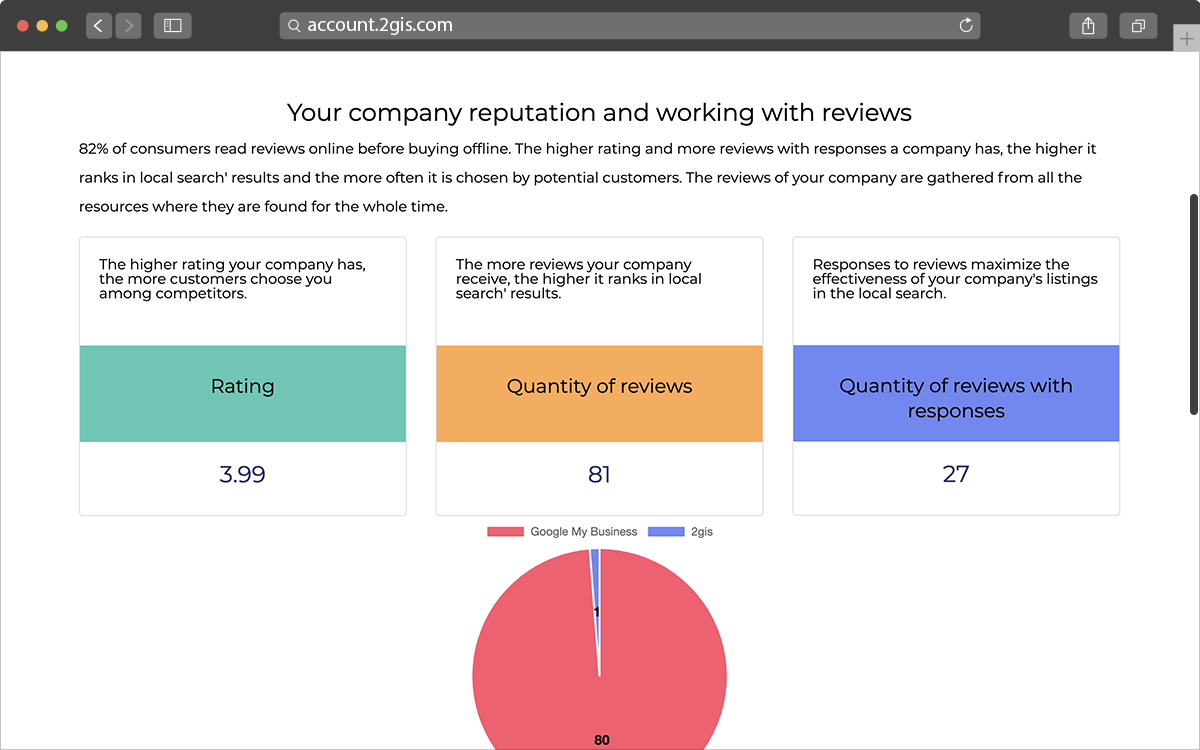Toggle the 2gis legend swatch

pyautogui.click(x=667, y=532)
